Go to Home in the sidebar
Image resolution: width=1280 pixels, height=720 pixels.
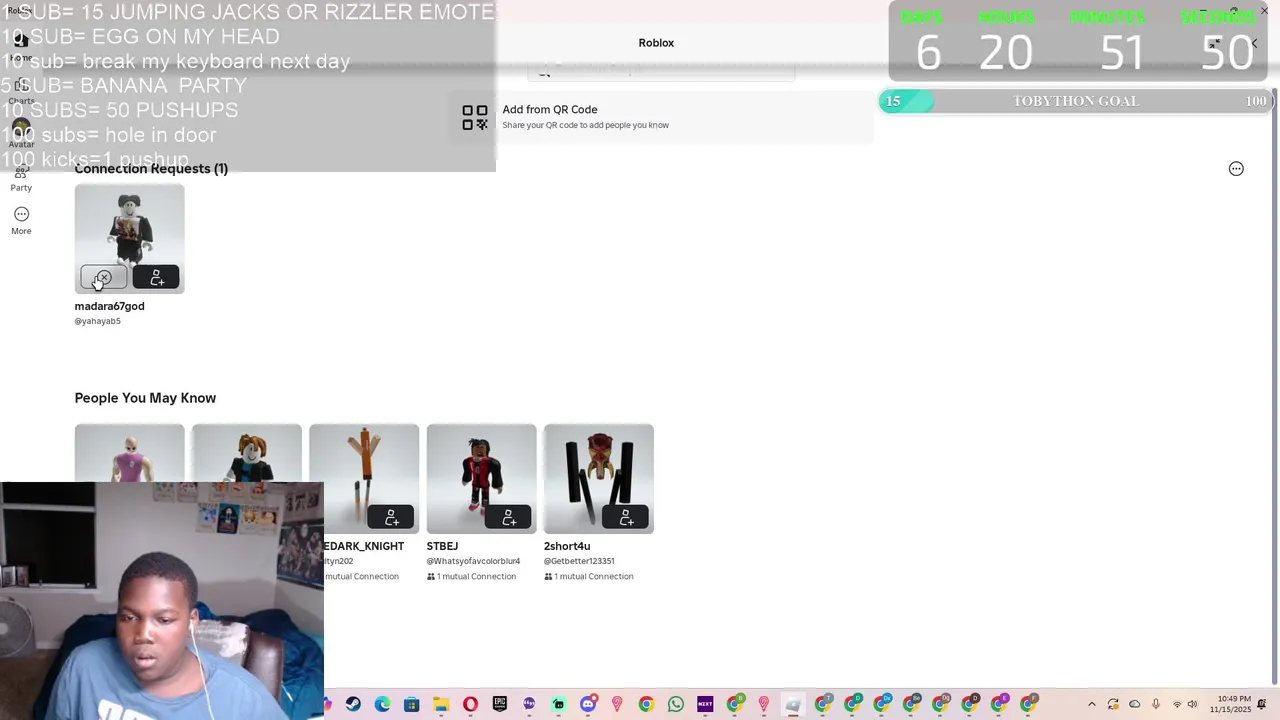21,49
